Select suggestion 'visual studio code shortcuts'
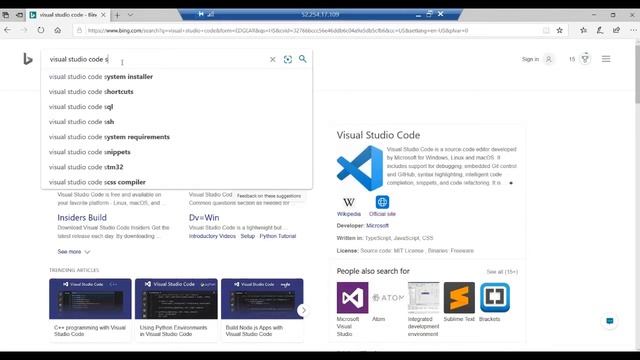This screenshot has height=360, width=640. (x=177, y=92)
